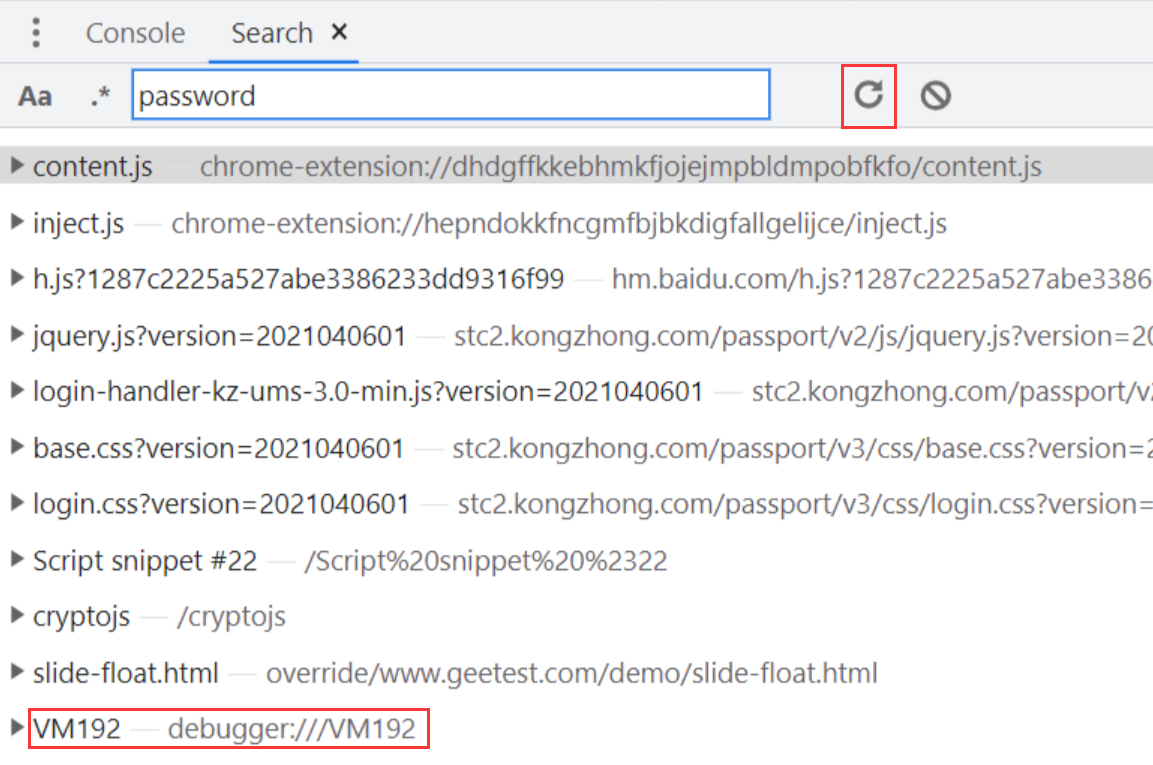Switch to the Console tab

coord(135,33)
